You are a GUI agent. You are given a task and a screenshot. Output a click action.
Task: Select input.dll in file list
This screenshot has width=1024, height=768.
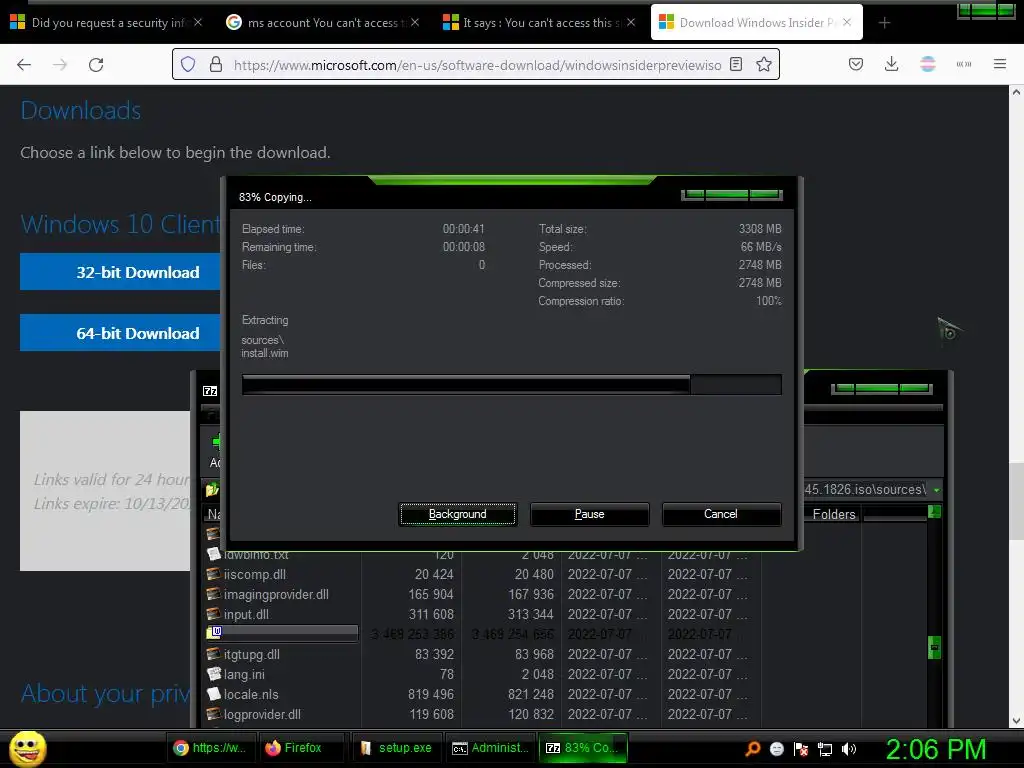[246, 615]
